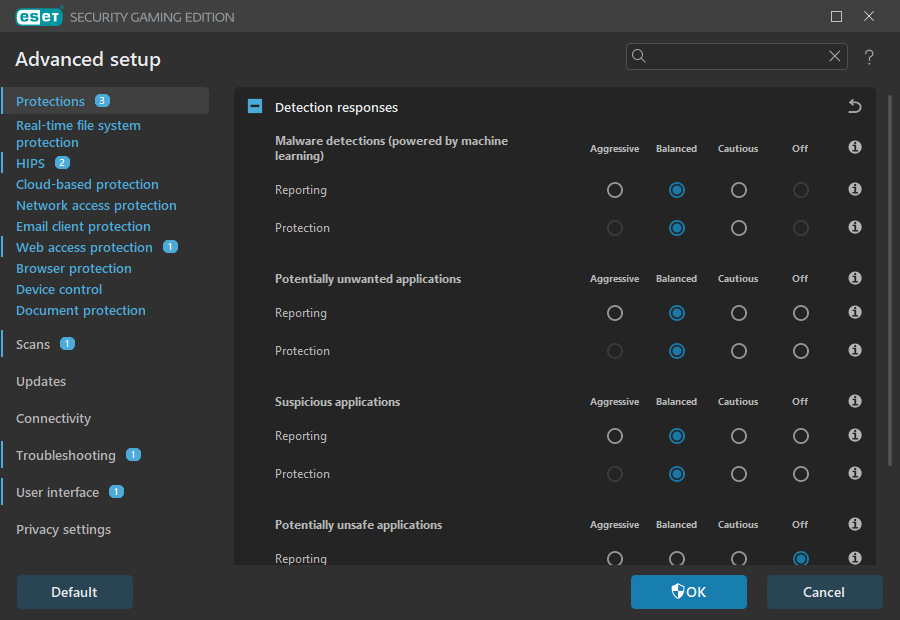This screenshot has height=620, width=900.
Task: Show info for Potentially unwanted applications Reporting
Action: tap(855, 312)
